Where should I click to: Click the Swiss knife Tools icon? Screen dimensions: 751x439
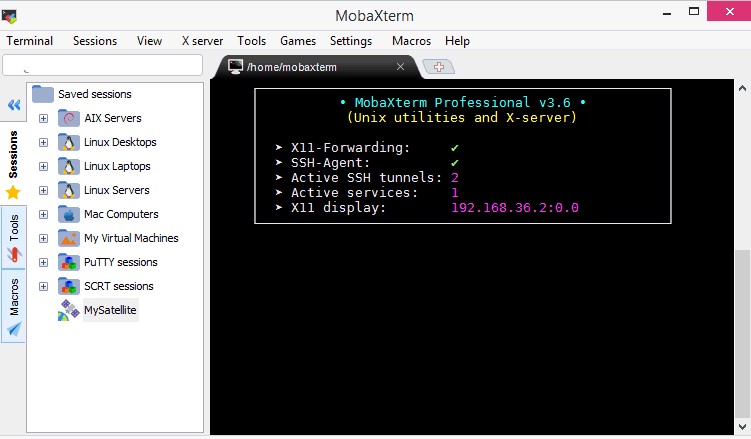14,255
